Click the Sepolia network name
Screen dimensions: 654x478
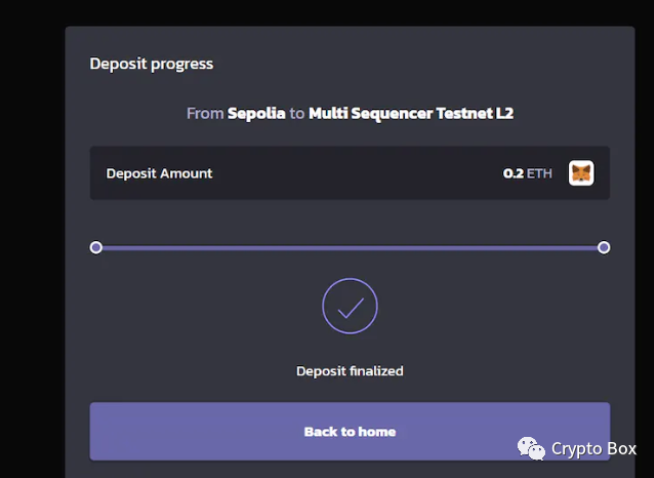pyautogui.click(x=257, y=113)
